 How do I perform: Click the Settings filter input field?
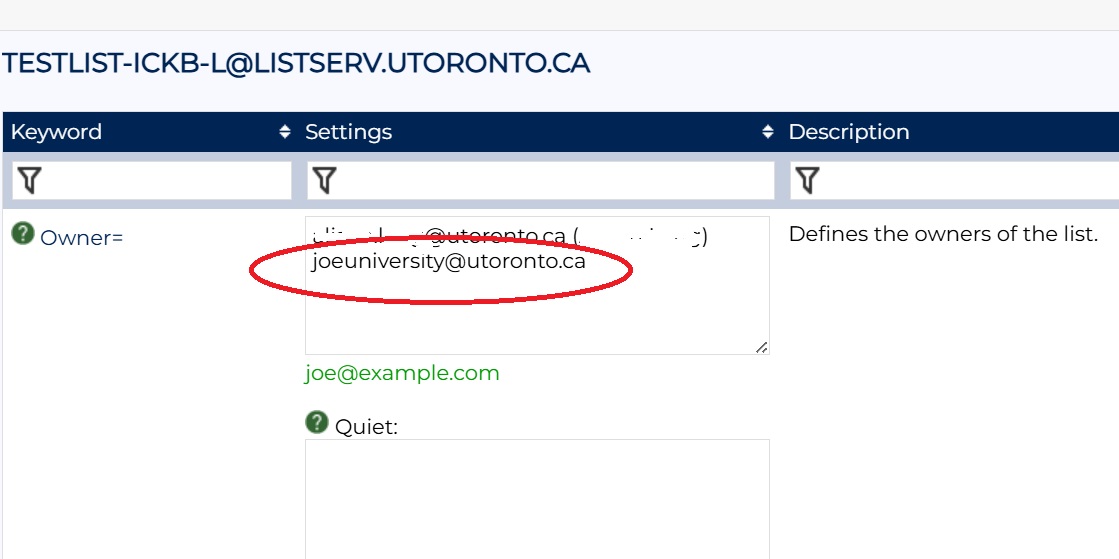tap(540, 181)
